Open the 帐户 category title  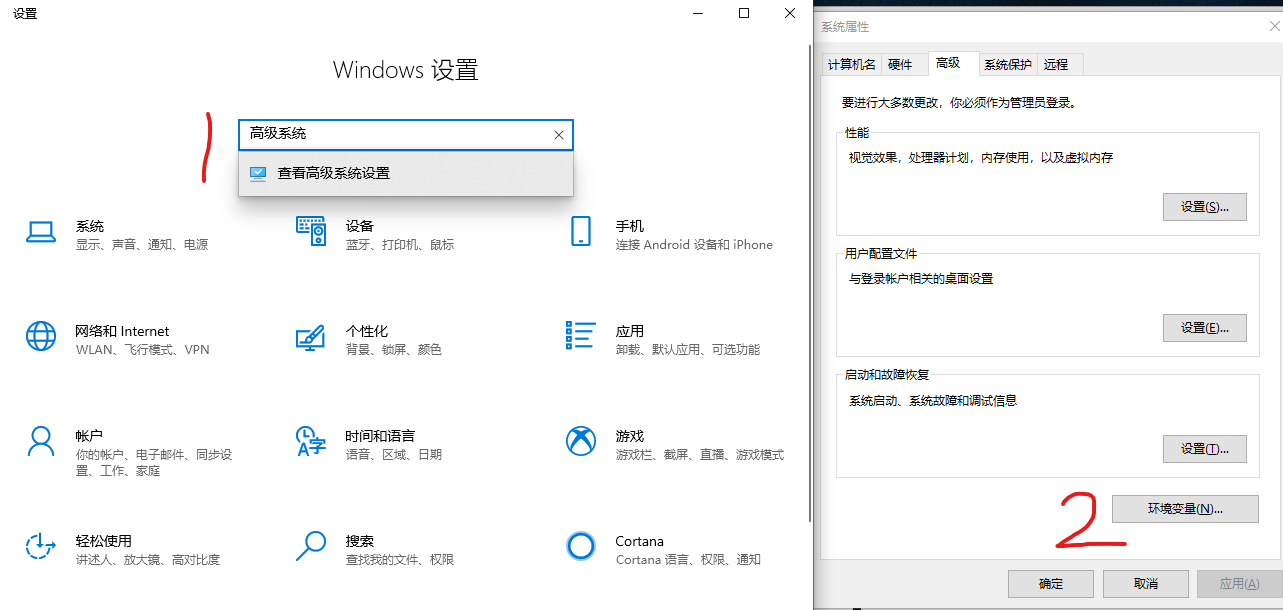click(x=90, y=436)
